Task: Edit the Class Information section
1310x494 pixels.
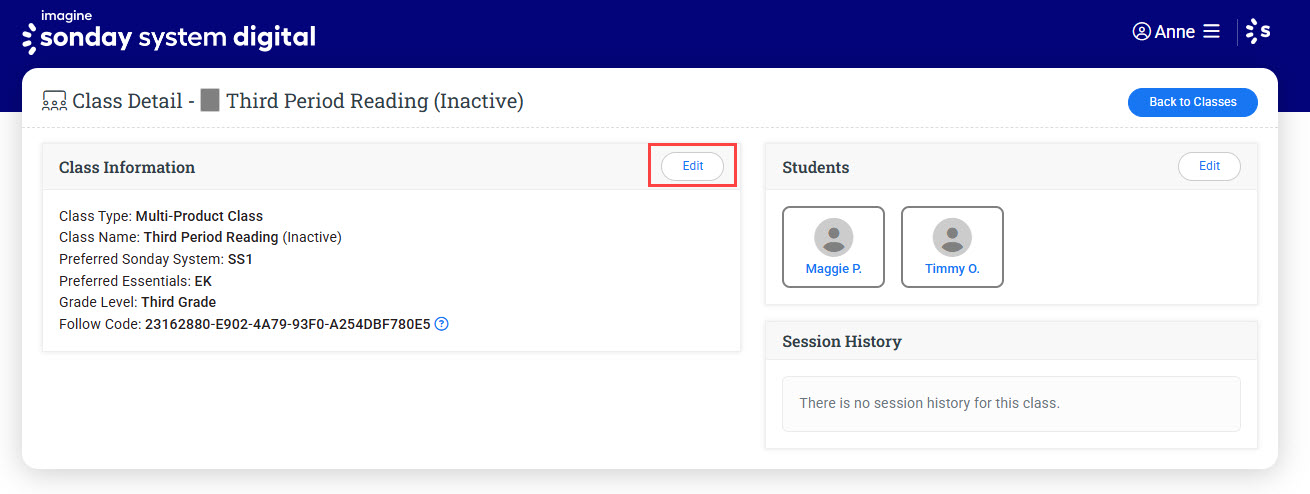Action: tap(693, 167)
